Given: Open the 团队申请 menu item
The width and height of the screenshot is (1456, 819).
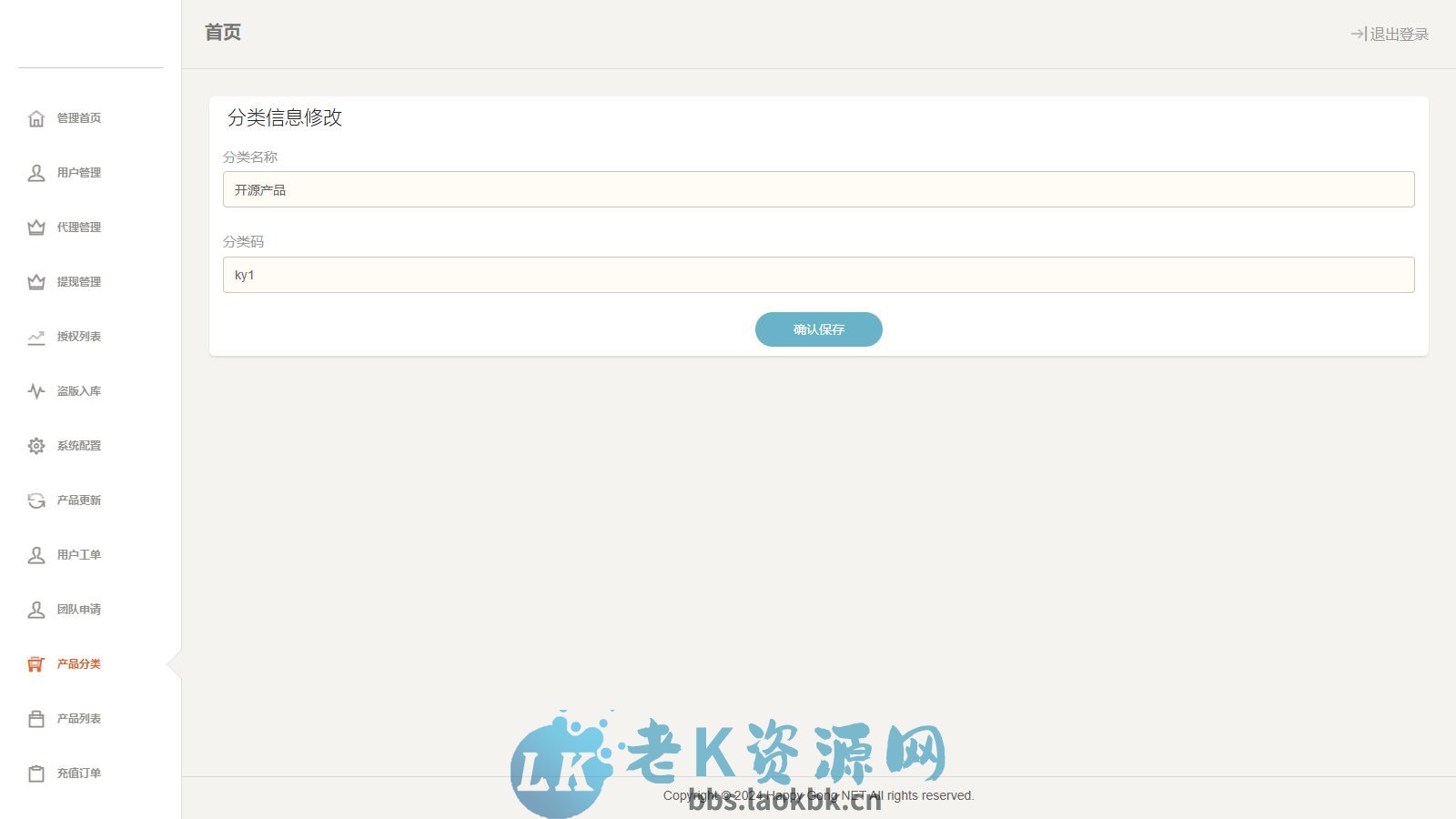Looking at the screenshot, I should 77,609.
